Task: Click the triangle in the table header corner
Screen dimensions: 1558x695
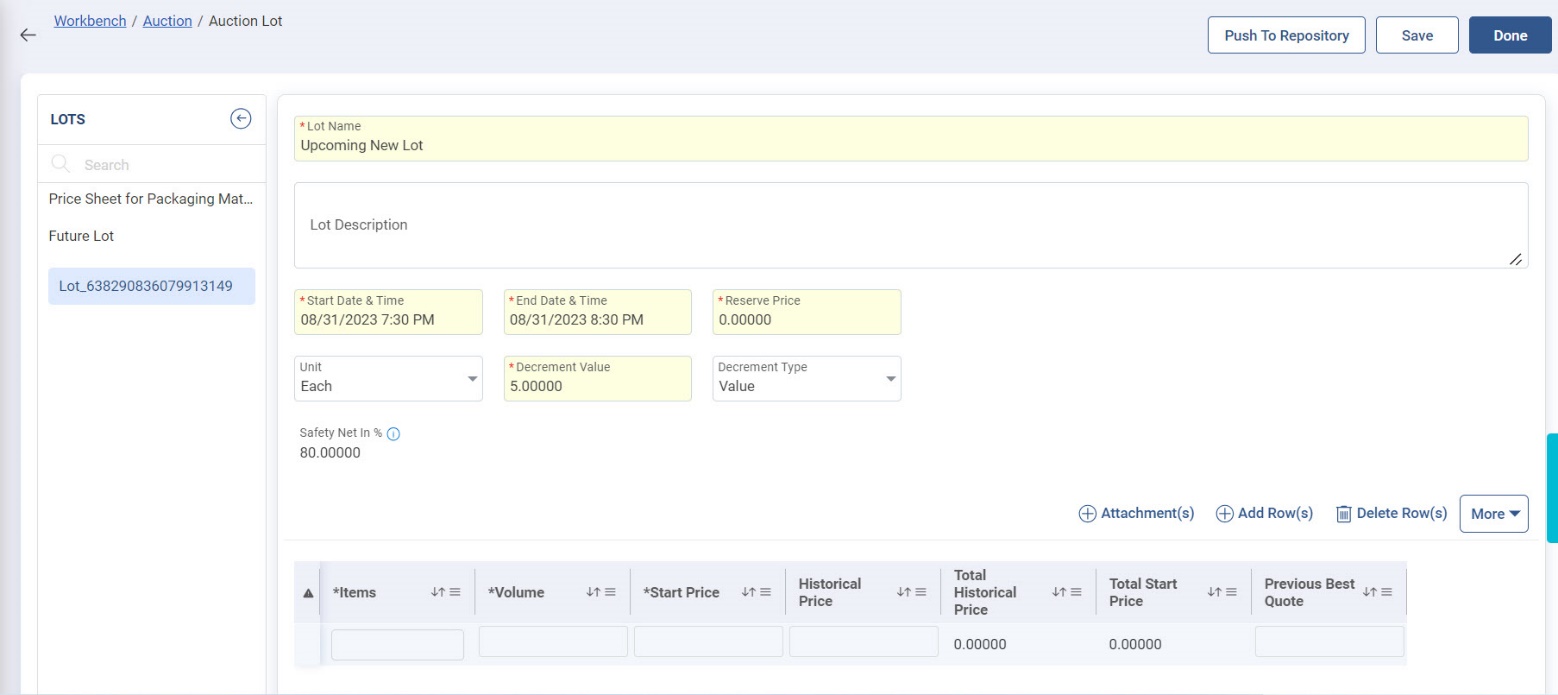Action: point(308,594)
